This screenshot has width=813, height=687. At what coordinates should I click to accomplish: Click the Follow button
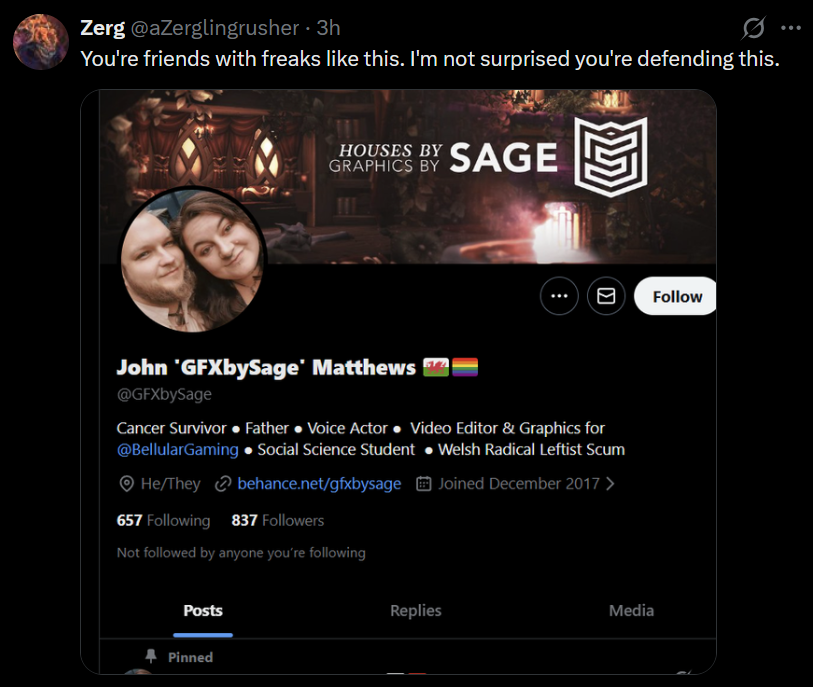tap(675, 296)
